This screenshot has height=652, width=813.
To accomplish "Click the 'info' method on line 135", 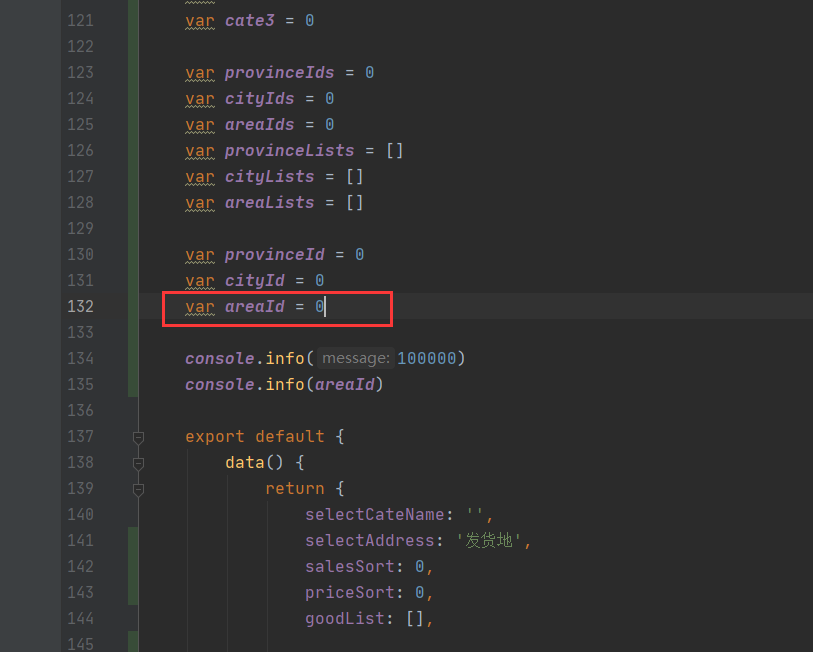I will [x=284, y=384].
